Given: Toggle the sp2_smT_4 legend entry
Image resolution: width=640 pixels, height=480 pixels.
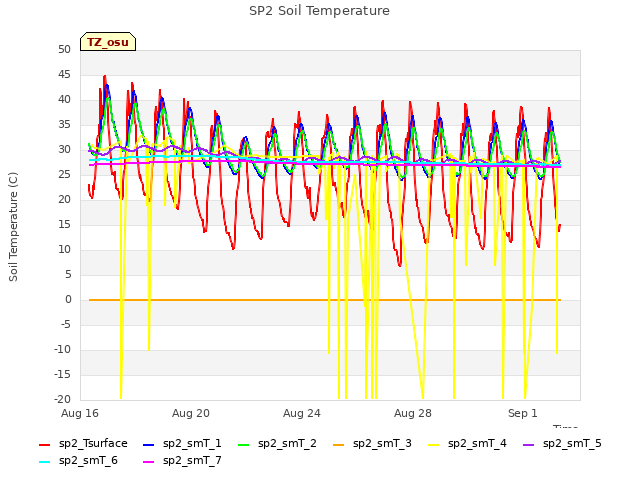Looking at the screenshot, I should pyautogui.click(x=467, y=444).
